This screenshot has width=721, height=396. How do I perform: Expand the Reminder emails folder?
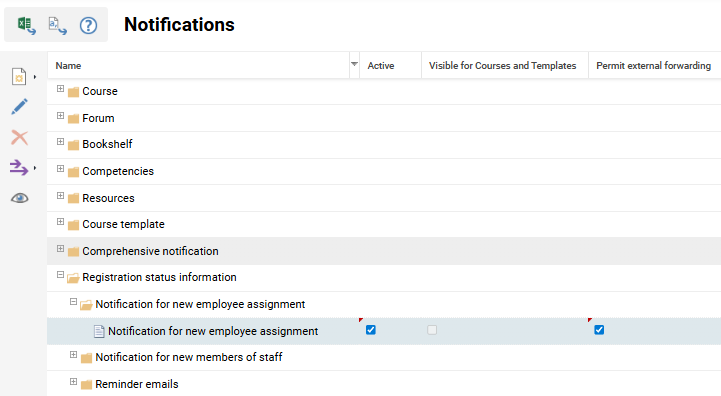tap(73, 382)
